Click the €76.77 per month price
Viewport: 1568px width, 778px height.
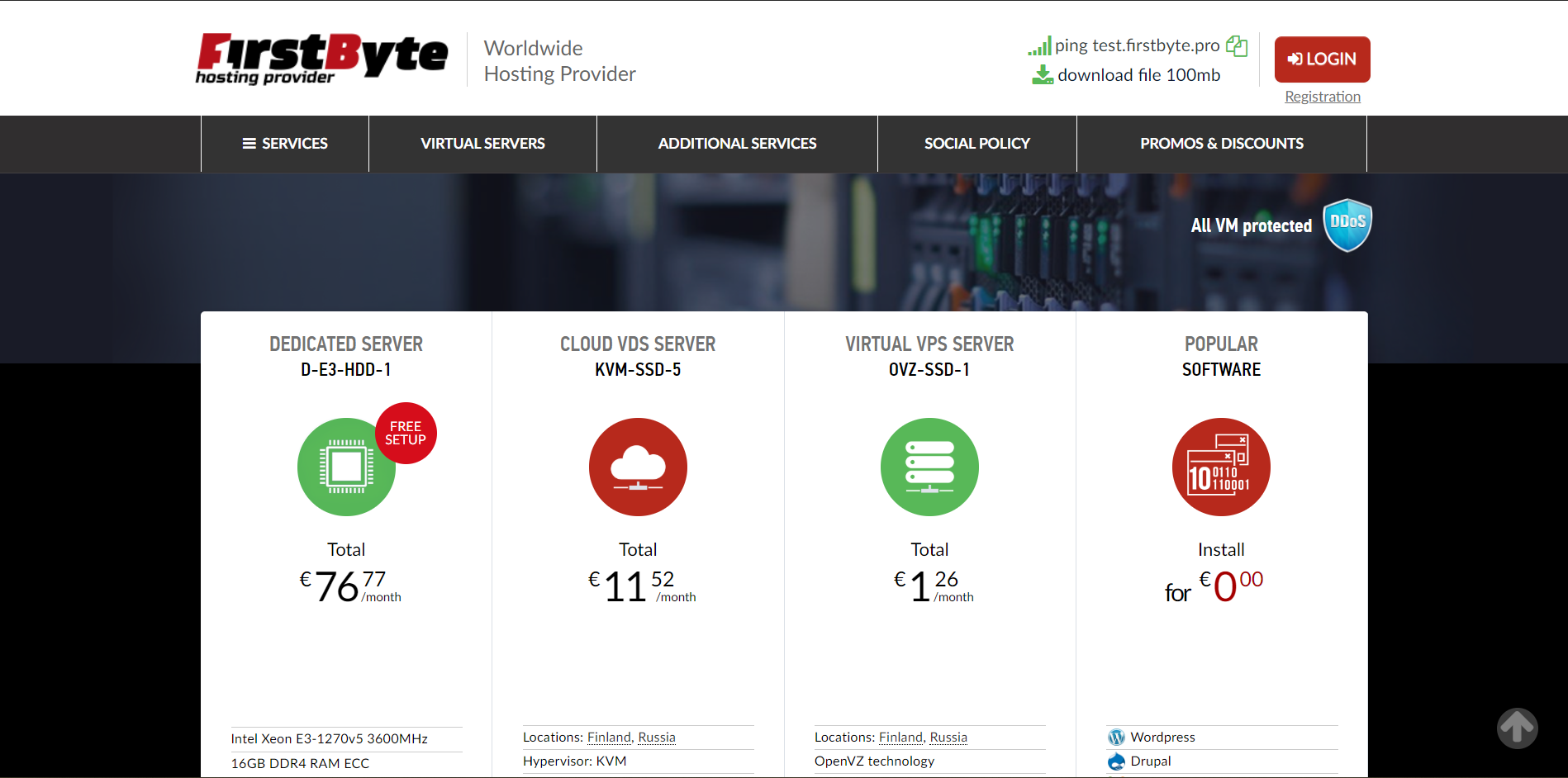point(350,586)
